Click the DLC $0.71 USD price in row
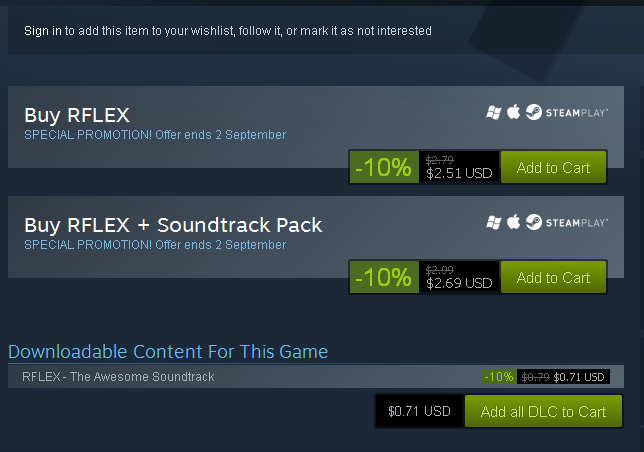The width and height of the screenshot is (644, 452). click(x=579, y=377)
